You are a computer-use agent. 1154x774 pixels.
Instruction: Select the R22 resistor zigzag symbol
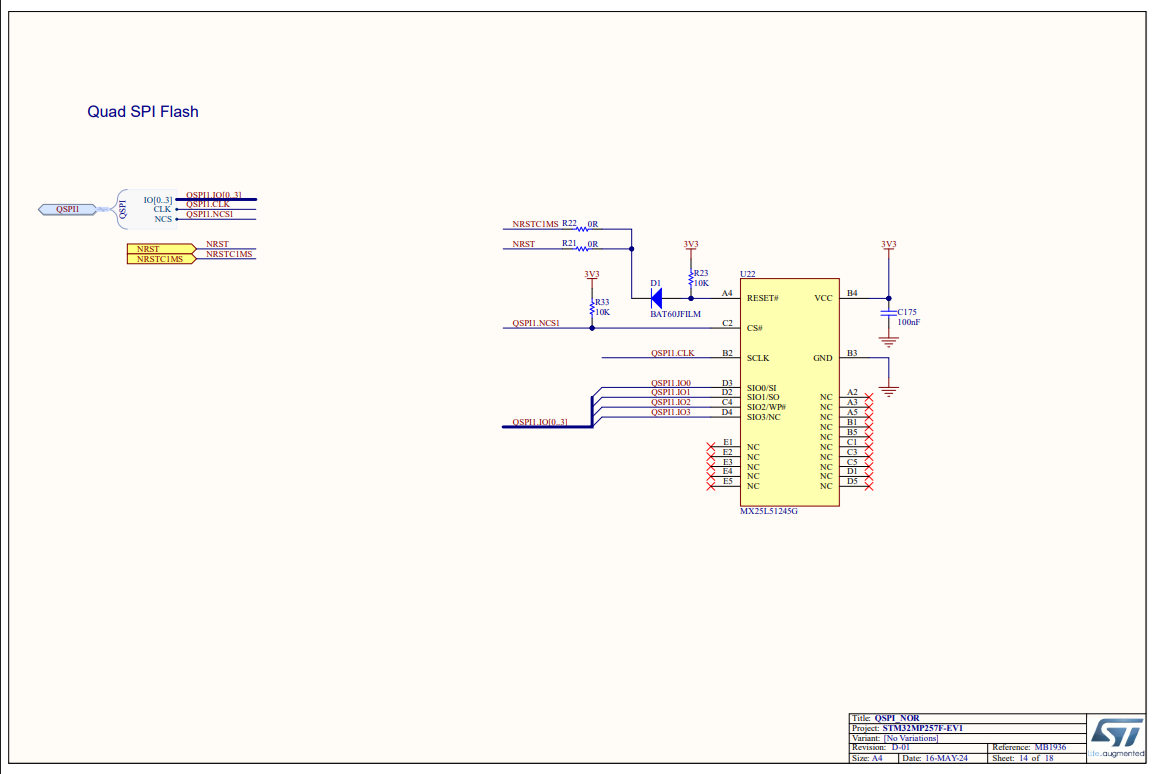point(582,229)
